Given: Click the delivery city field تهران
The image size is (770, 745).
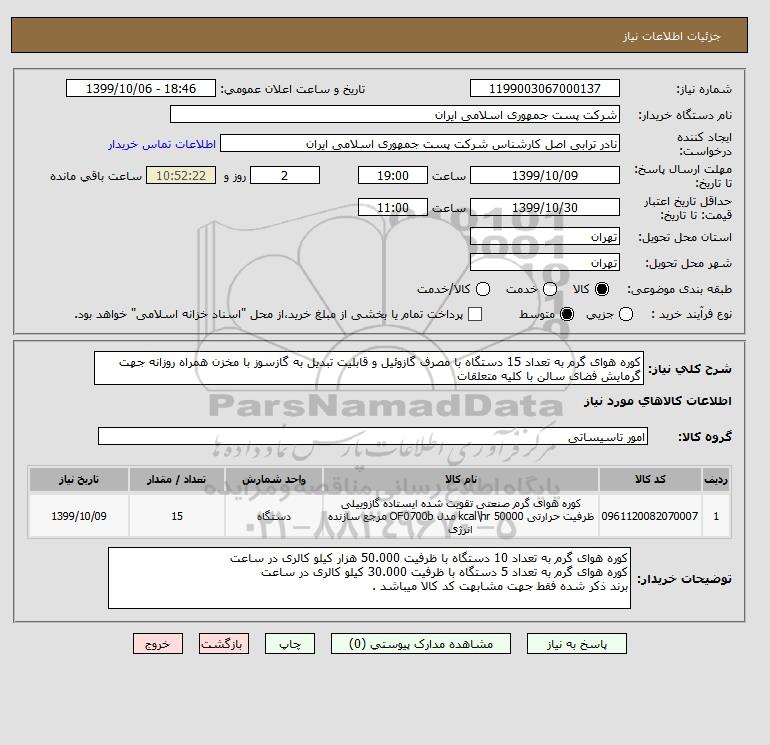Looking at the screenshot, I should (545, 262).
